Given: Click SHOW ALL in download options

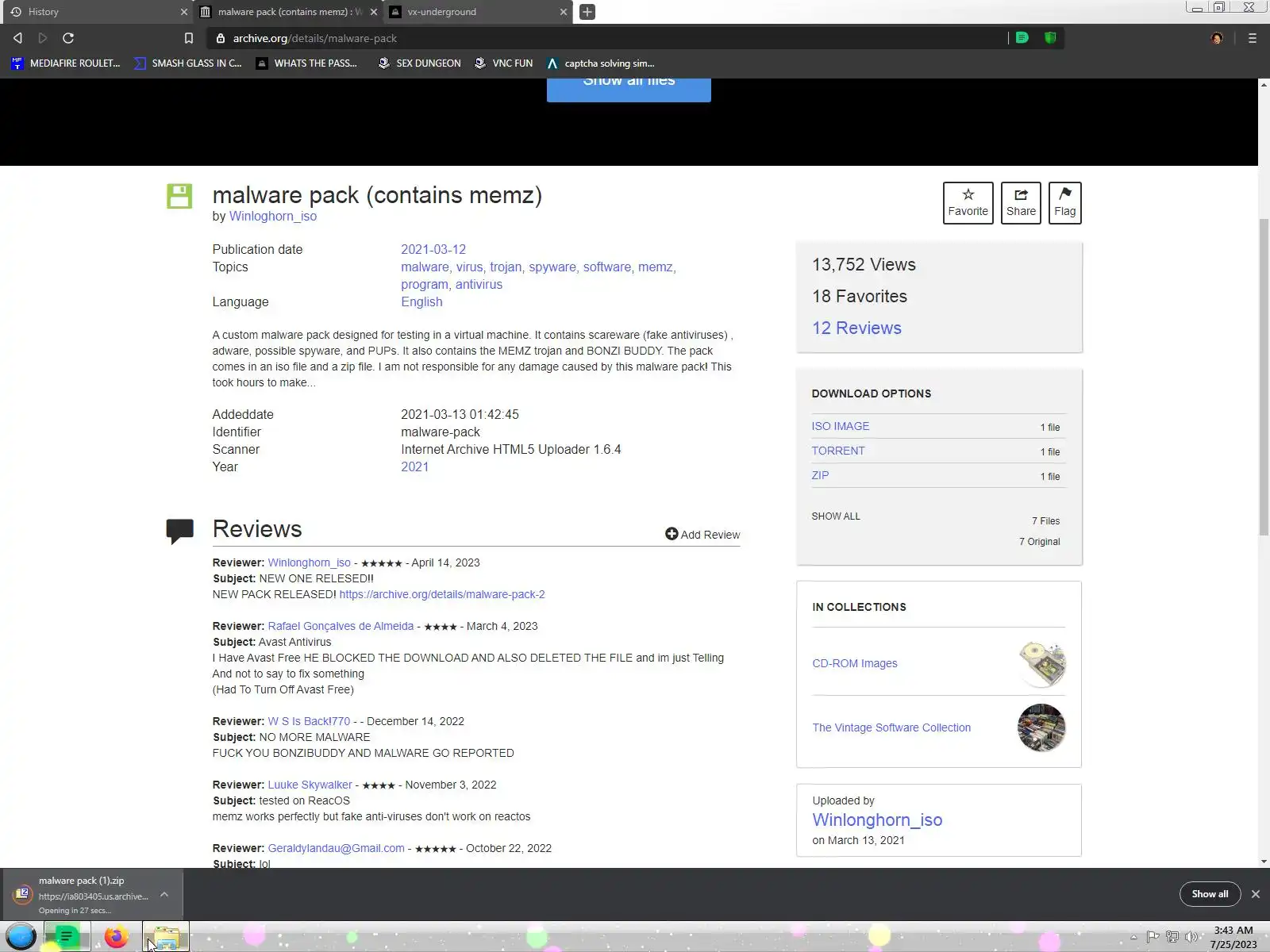Looking at the screenshot, I should (x=836, y=516).
